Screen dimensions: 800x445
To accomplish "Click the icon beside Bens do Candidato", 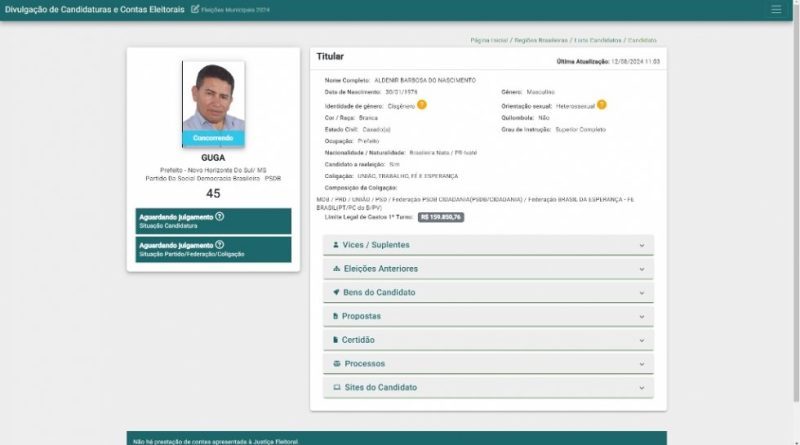I will coord(336,292).
